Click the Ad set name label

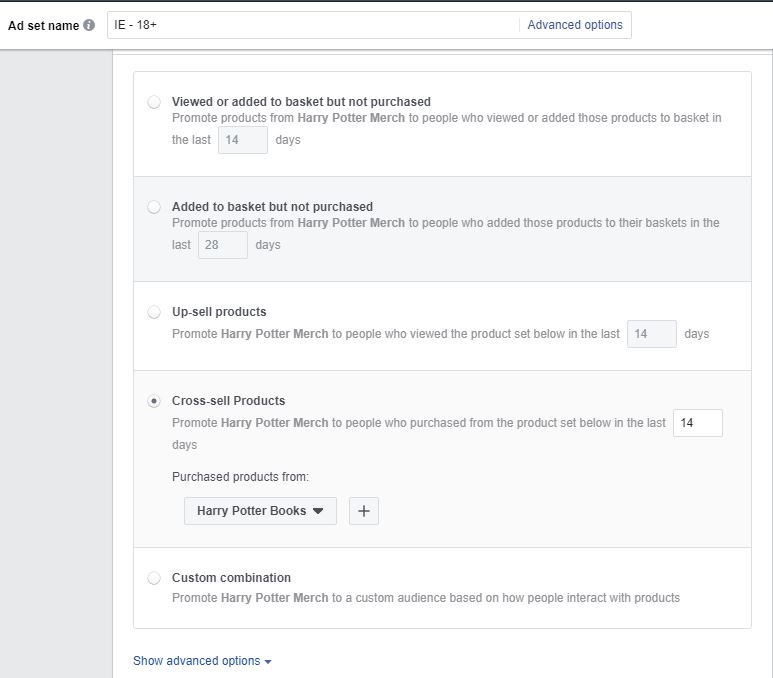(43, 26)
